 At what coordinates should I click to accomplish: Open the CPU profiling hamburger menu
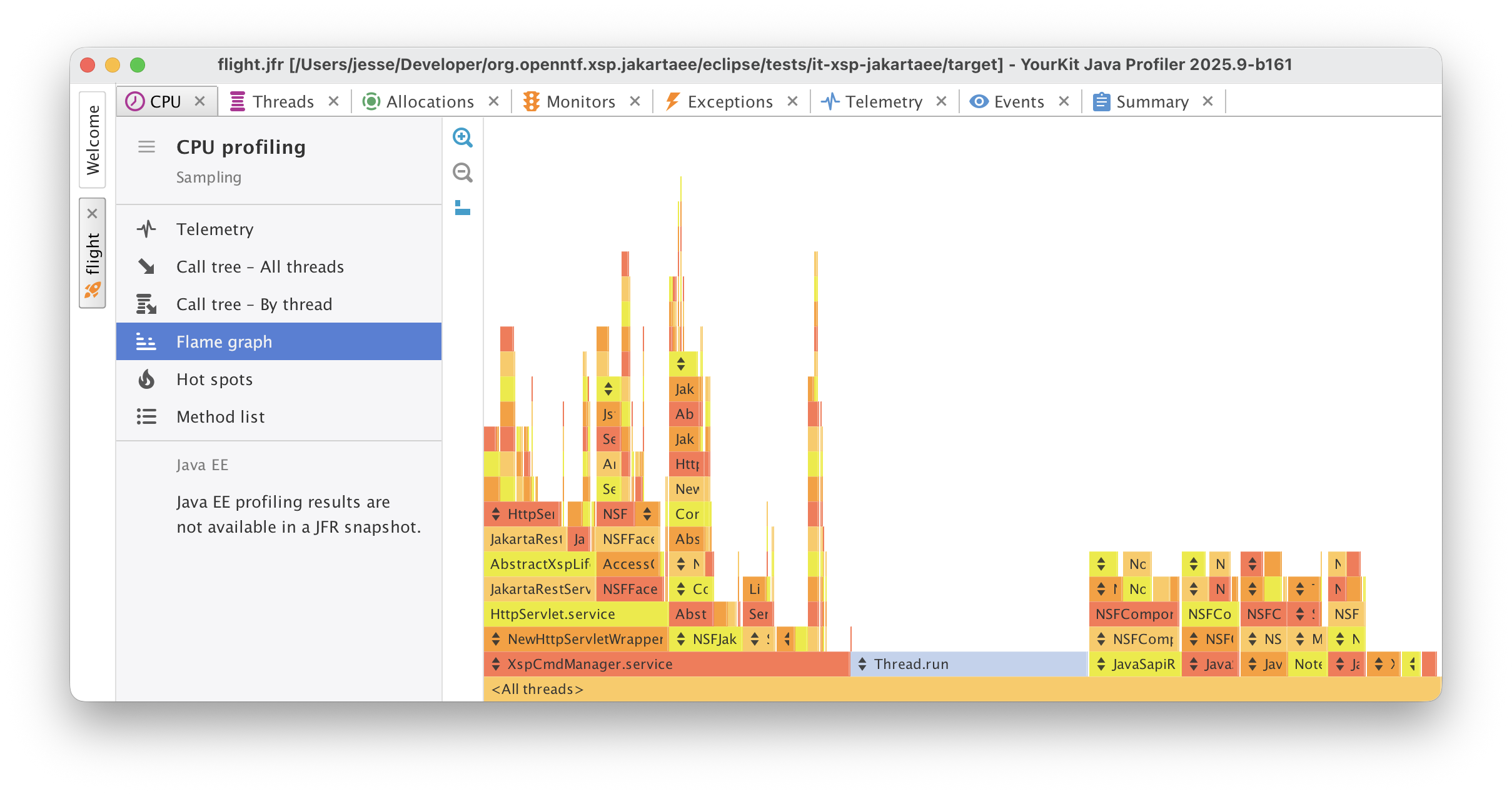(x=147, y=147)
